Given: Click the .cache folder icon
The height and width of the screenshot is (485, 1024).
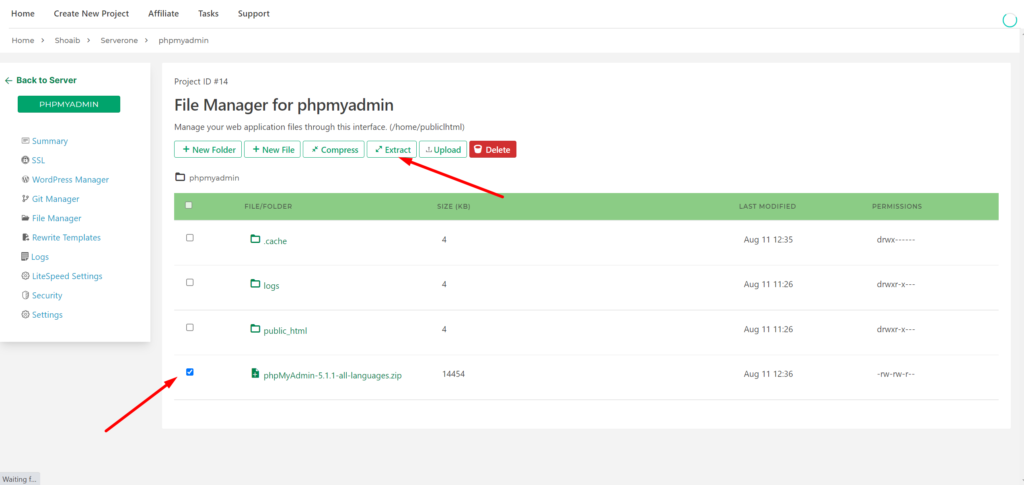Looking at the screenshot, I should [x=255, y=240].
